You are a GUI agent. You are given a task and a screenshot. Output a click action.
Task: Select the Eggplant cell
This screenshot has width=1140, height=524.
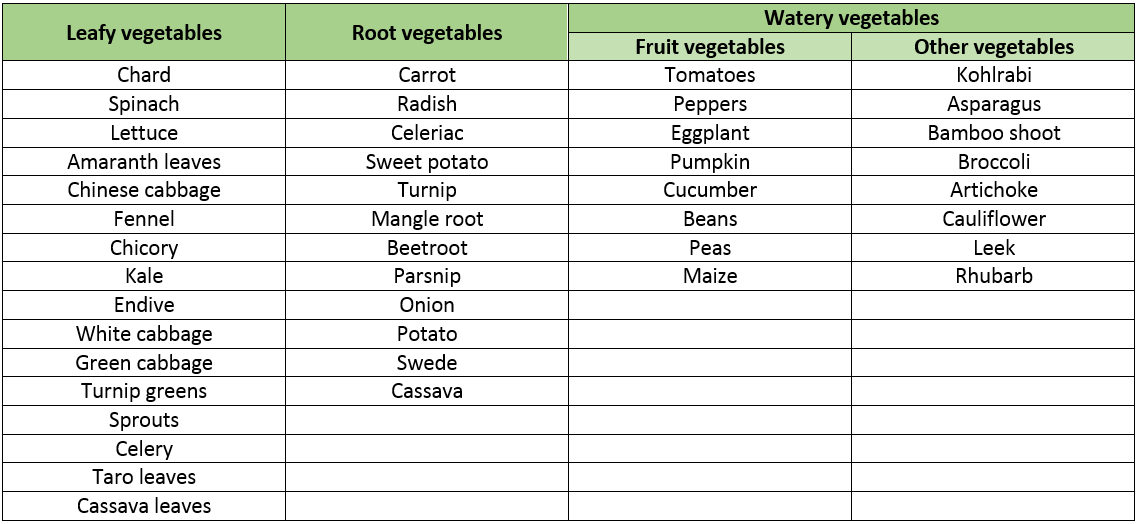[x=710, y=133]
